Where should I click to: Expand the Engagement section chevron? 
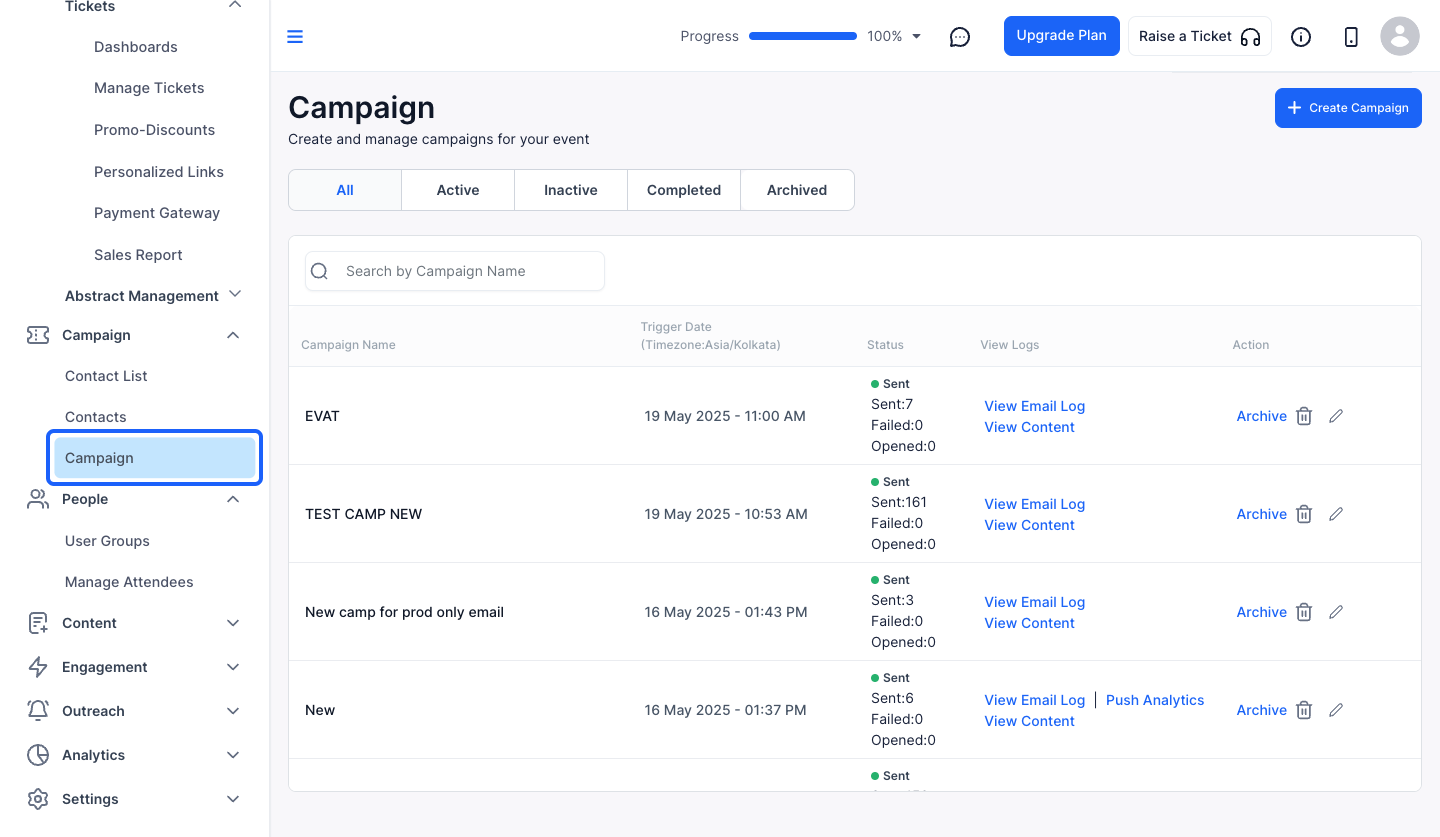tap(233, 667)
